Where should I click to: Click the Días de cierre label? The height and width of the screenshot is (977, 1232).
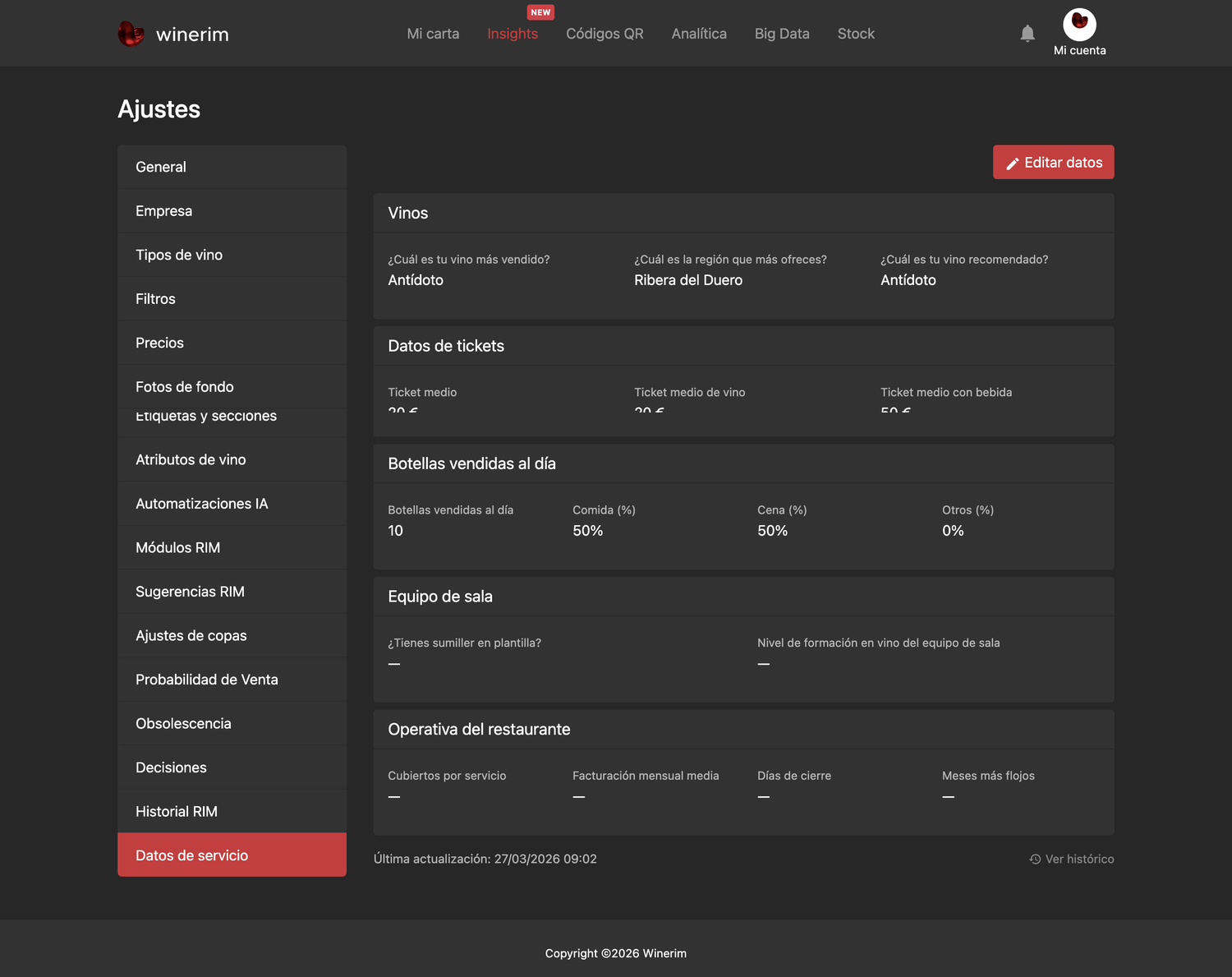pos(794,776)
